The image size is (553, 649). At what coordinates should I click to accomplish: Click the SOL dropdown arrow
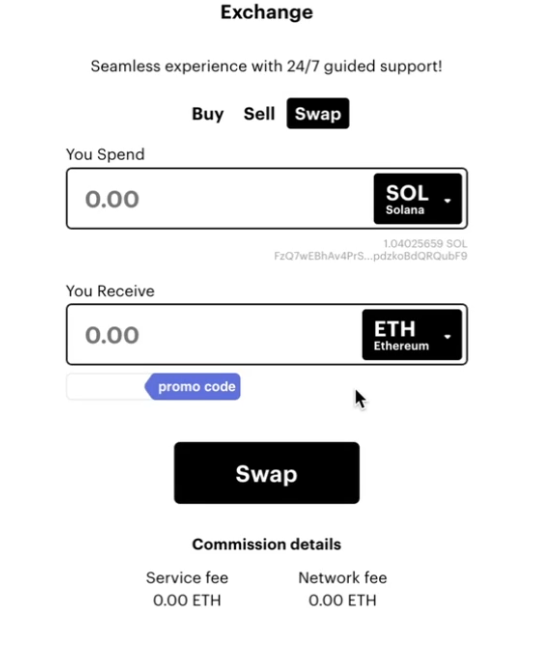point(447,201)
